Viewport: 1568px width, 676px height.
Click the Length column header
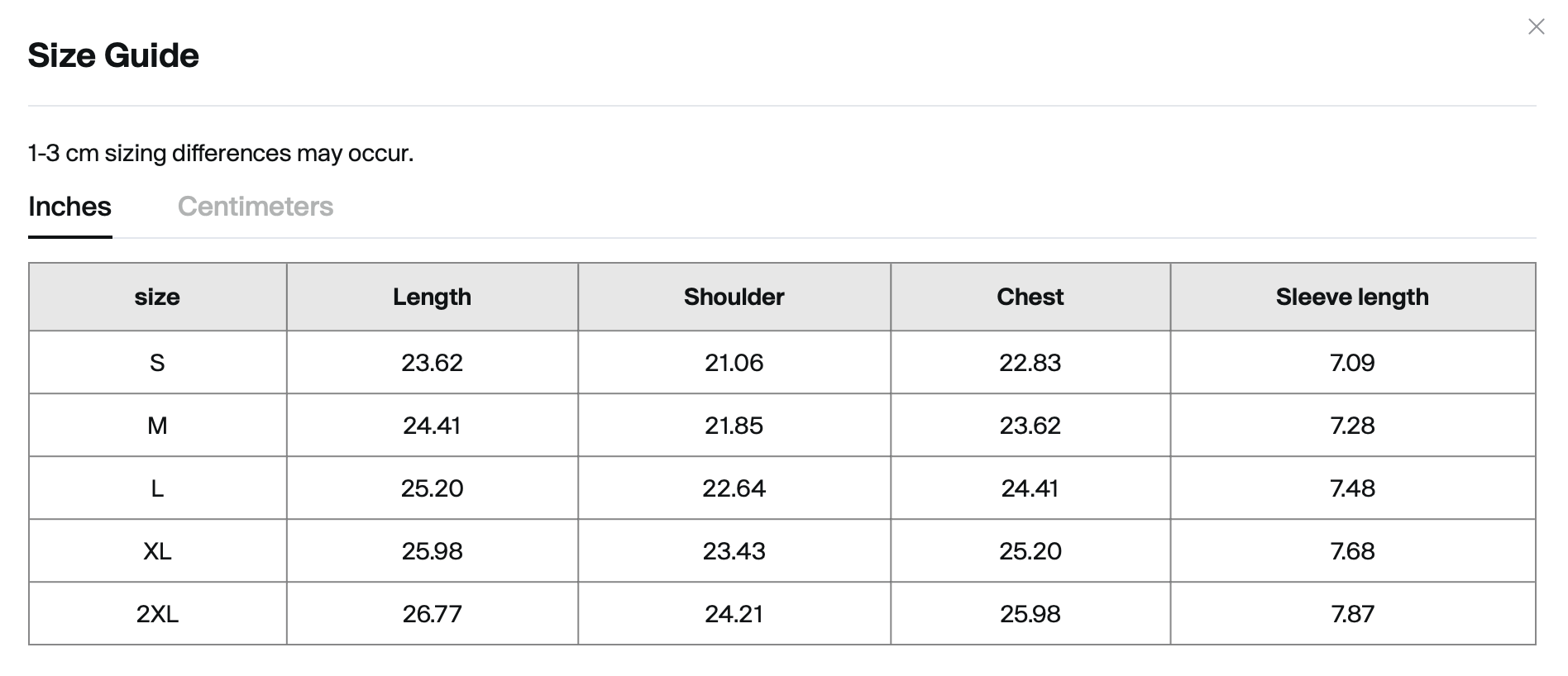point(432,298)
